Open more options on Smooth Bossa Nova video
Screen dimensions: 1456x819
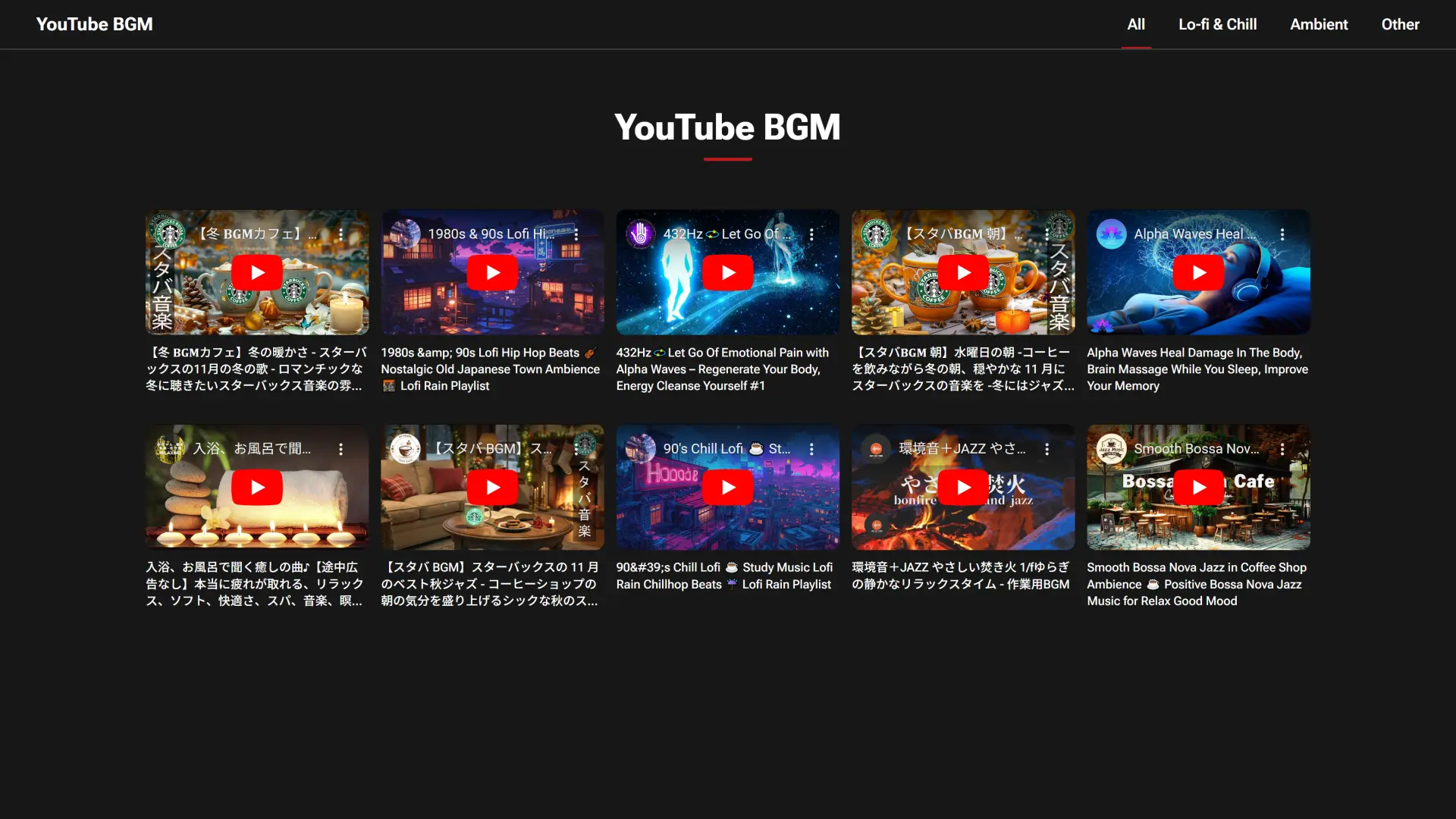coord(1282,449)
